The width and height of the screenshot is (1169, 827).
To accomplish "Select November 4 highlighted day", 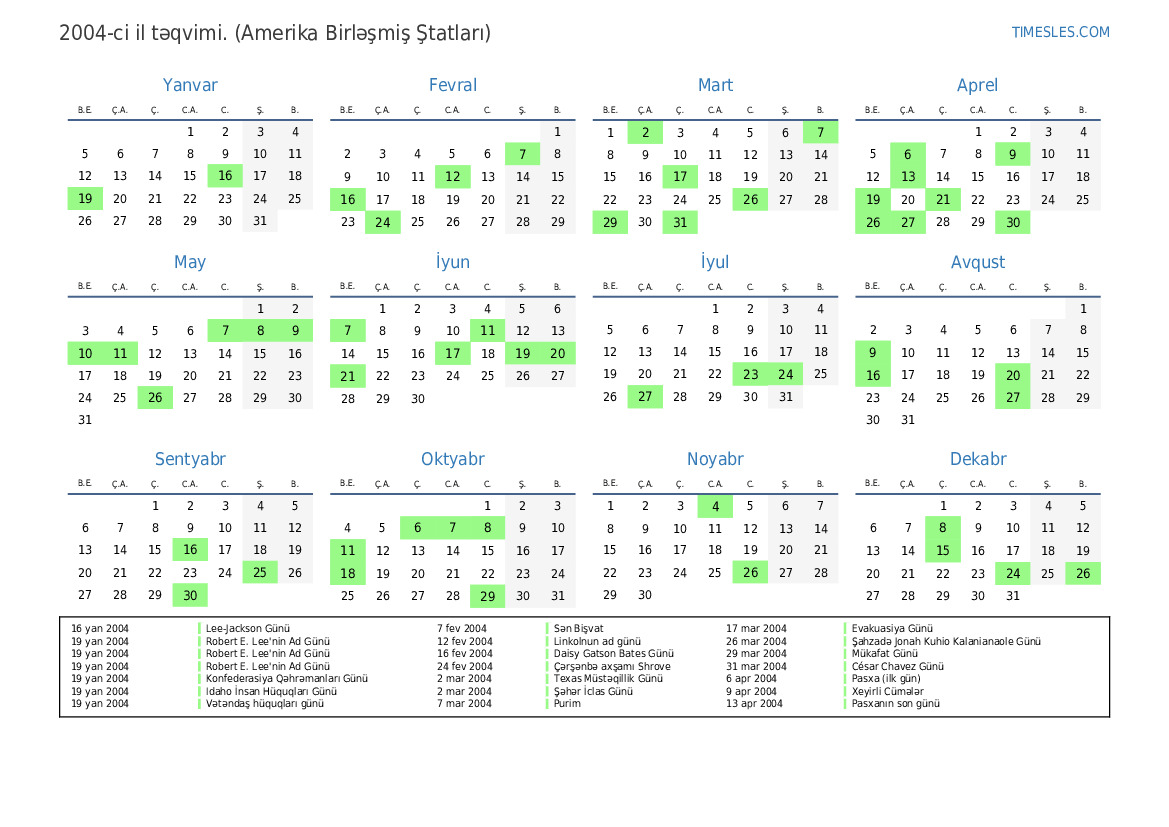I will pyautogui.click(x=715, y=506).
